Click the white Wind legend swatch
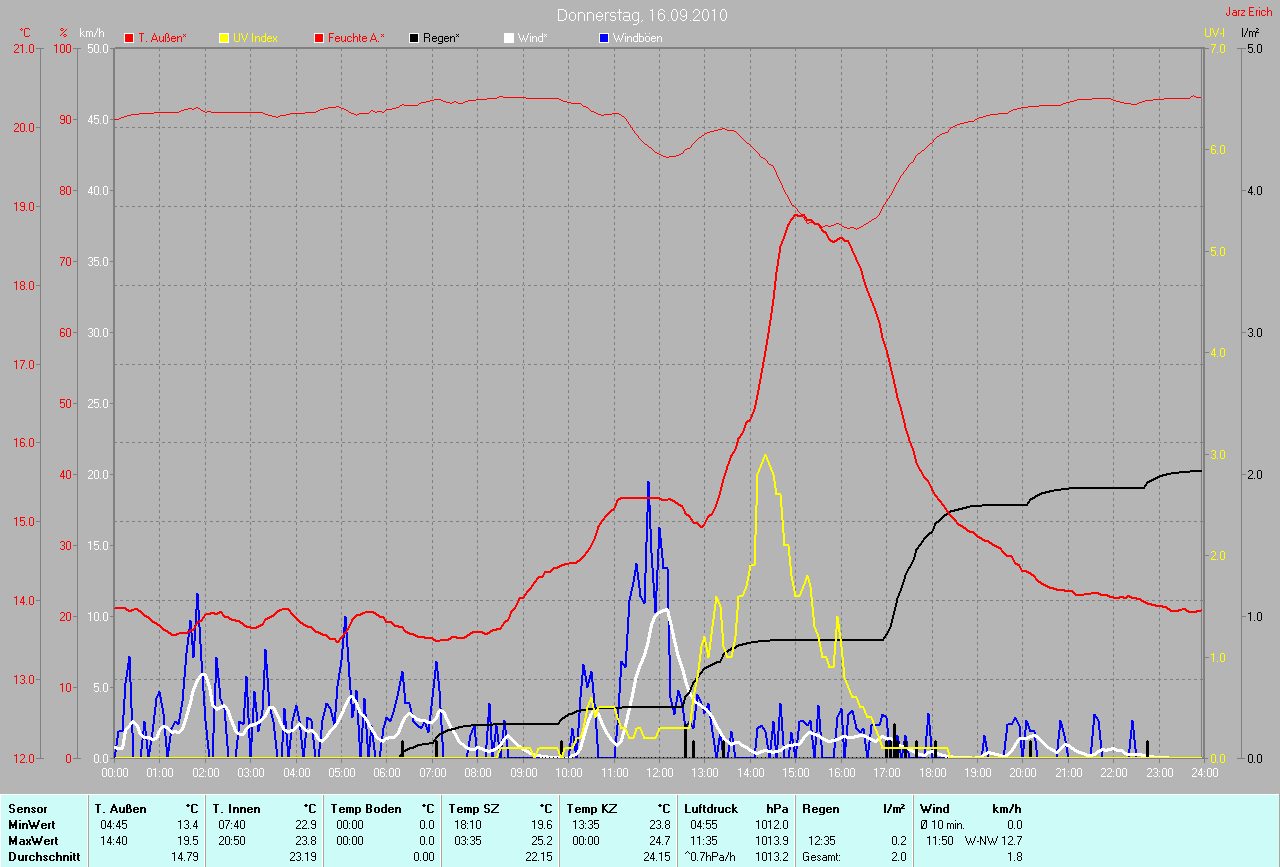This screenshot has width=1280, height=867. coord(509,38)
